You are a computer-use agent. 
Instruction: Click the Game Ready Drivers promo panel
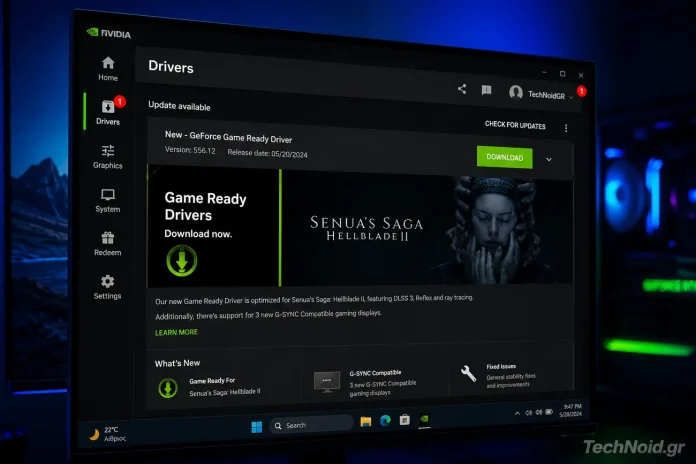click(x=214, y=226)
